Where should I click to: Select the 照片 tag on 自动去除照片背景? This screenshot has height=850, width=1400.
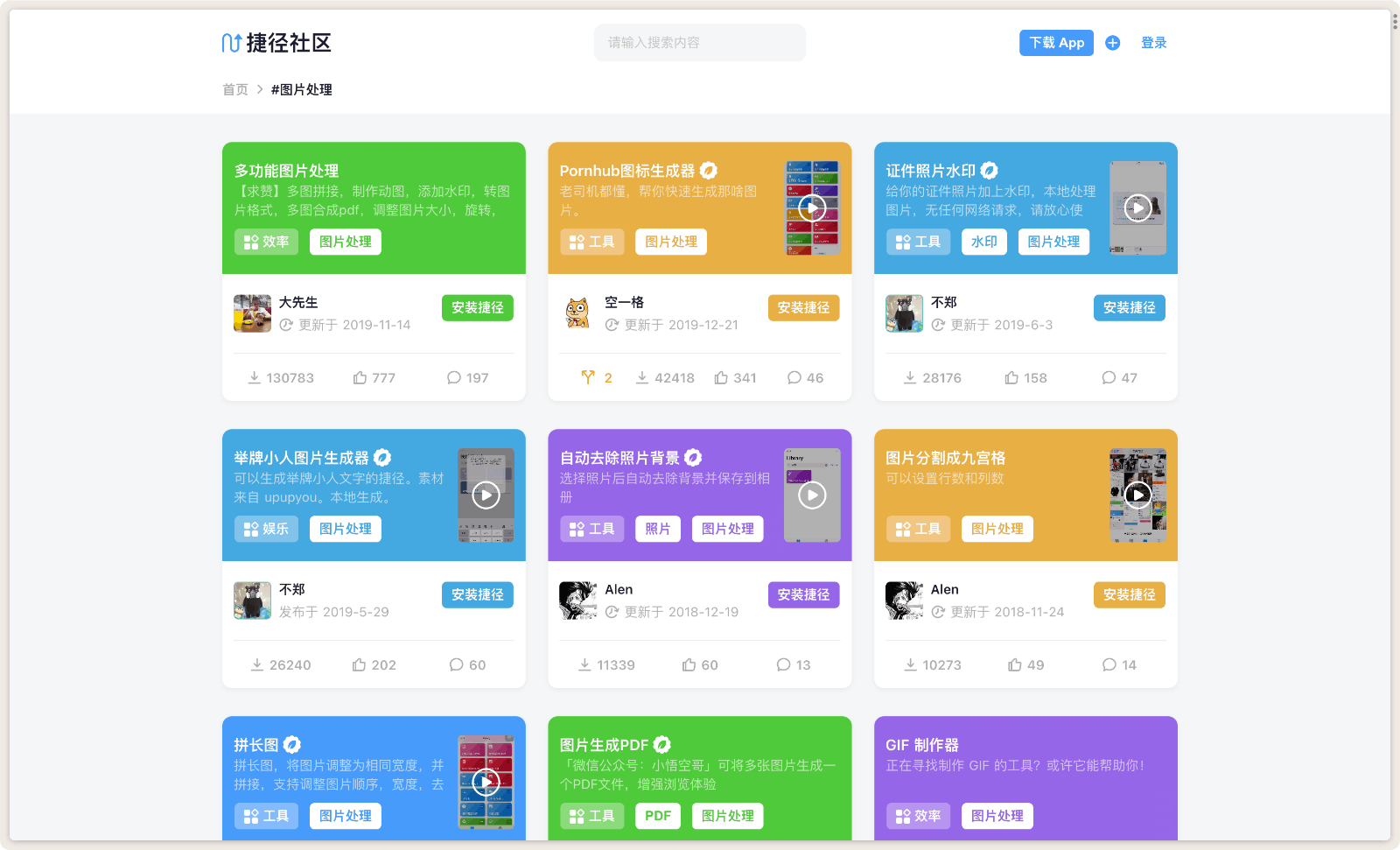pyautogui.click(x=658, y=529)
